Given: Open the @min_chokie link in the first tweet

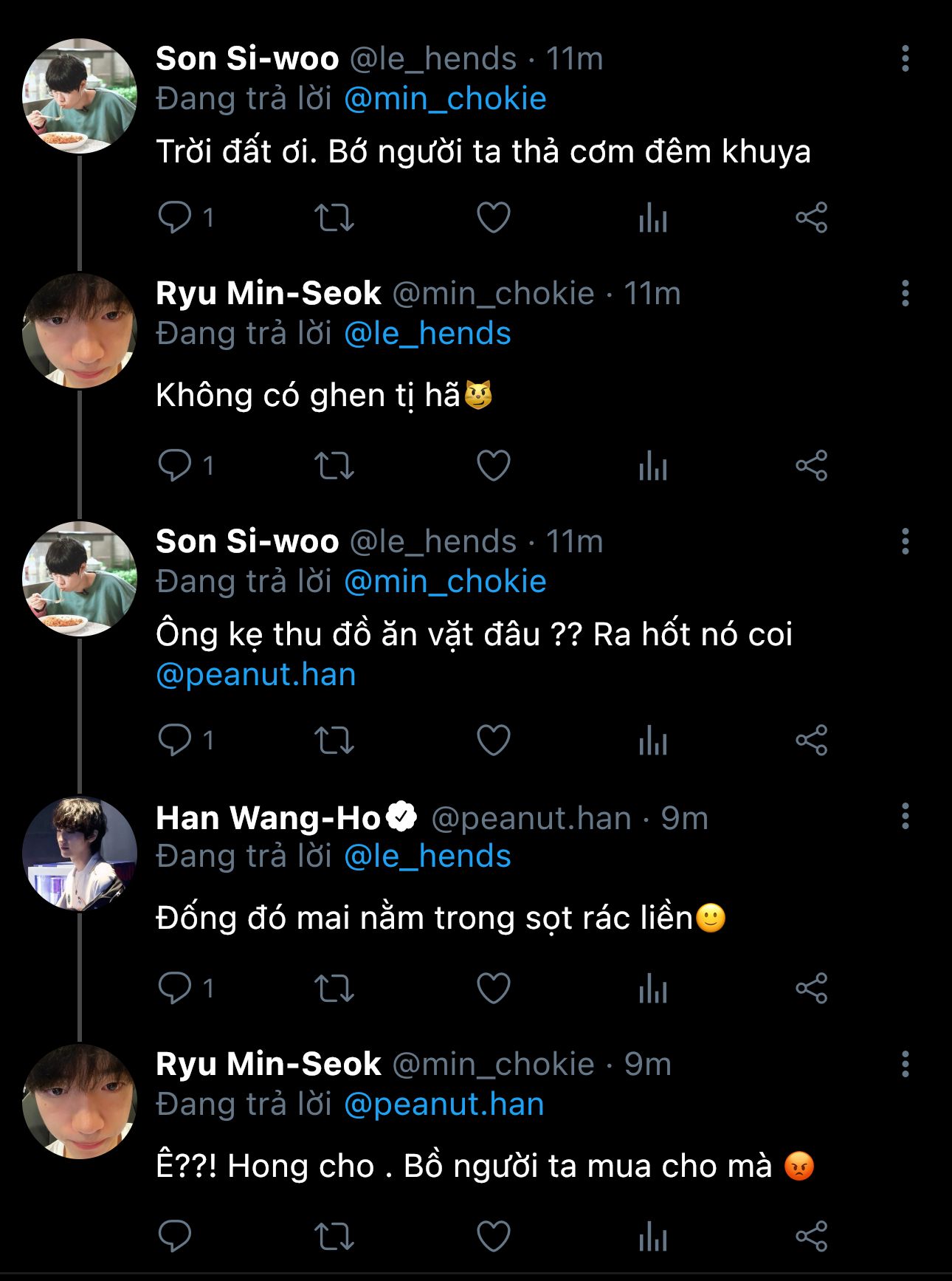Looking at the screenshot, I should tap(445, 99).
